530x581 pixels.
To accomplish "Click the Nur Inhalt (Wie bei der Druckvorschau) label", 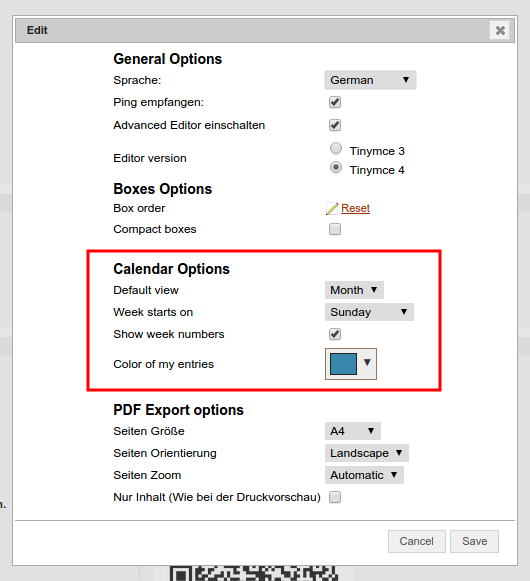I will [217, 497].
